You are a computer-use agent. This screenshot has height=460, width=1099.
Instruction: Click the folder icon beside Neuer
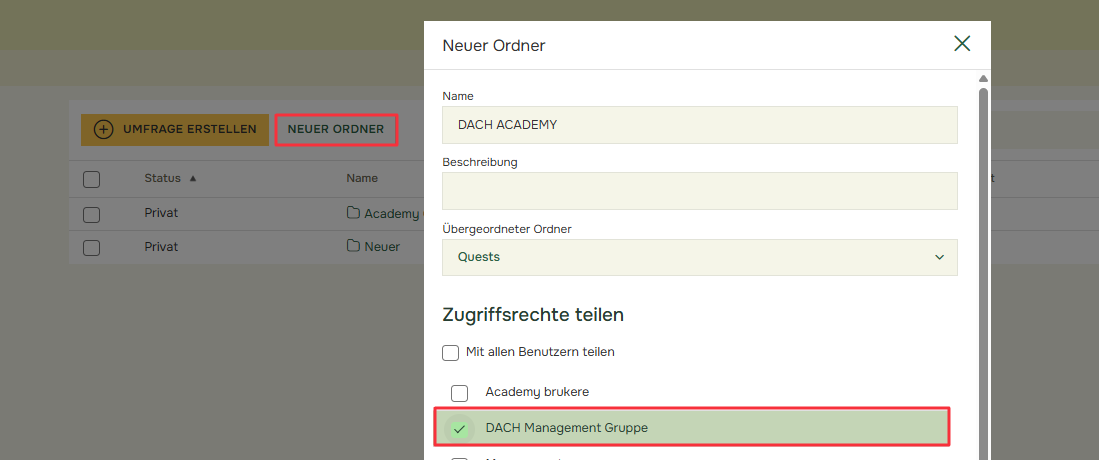tap(353, 246)
